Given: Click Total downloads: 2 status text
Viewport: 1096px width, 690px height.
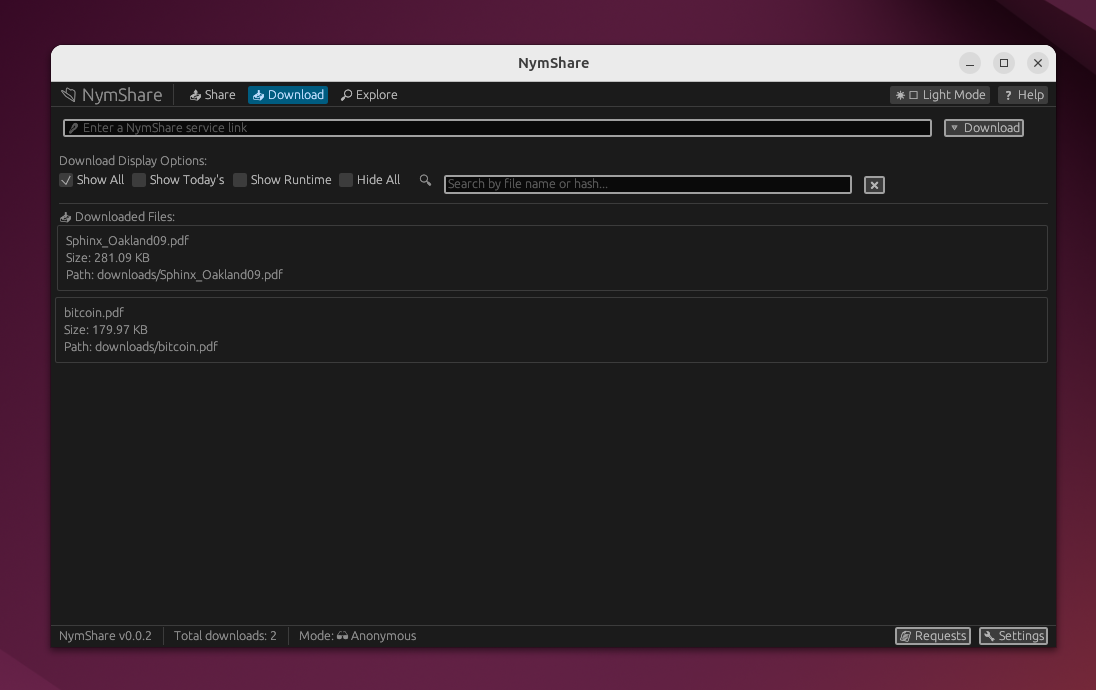Looking at the screenshot, I should pos(225,635).
